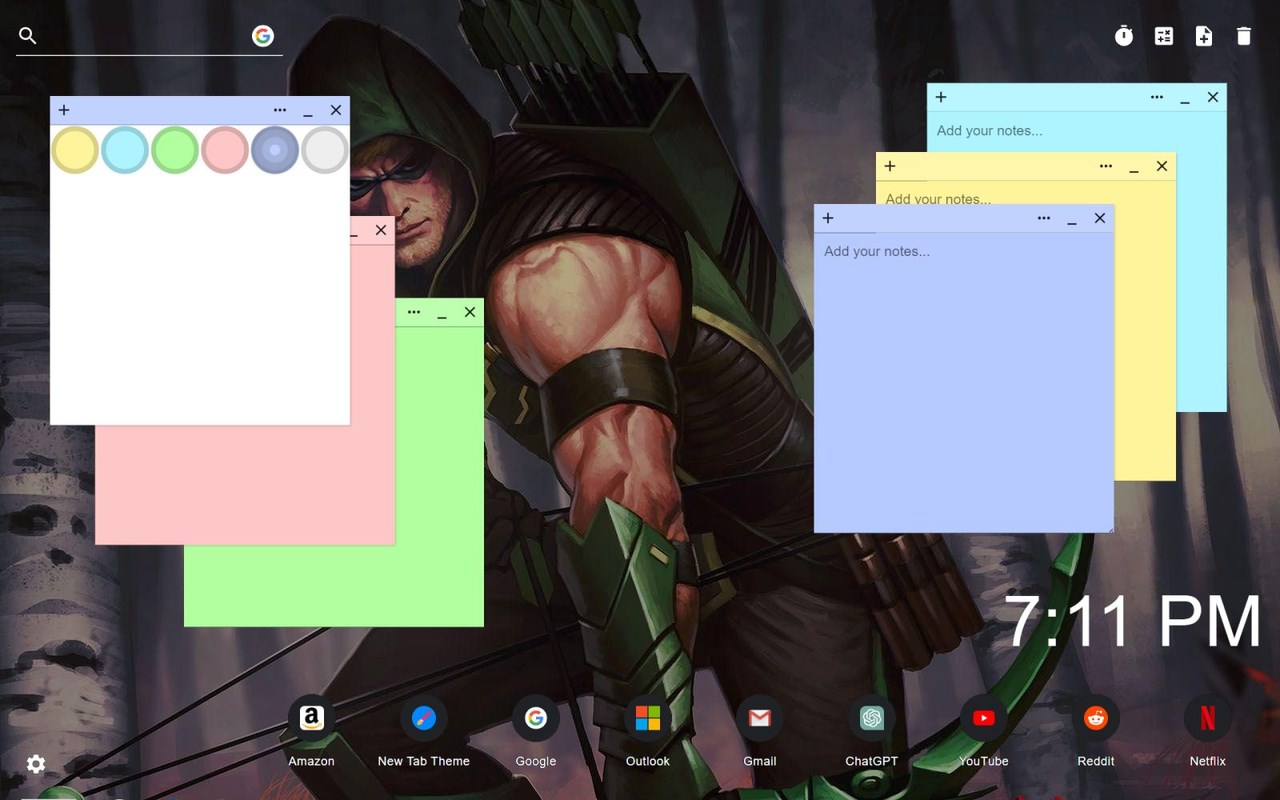Pick the pink color swatch
Viewport: 1280px width, 800px height.
[225, 150]
